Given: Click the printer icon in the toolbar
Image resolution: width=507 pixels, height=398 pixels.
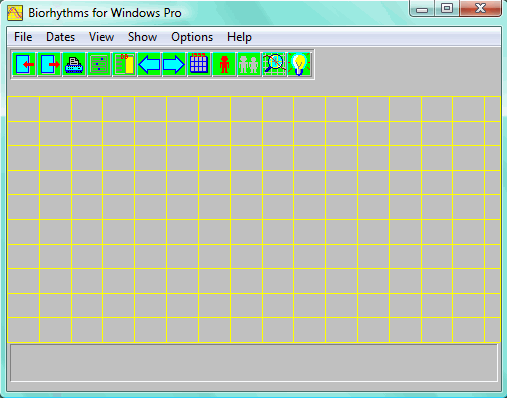Looking at the screenshot, I should coord(74,64).
